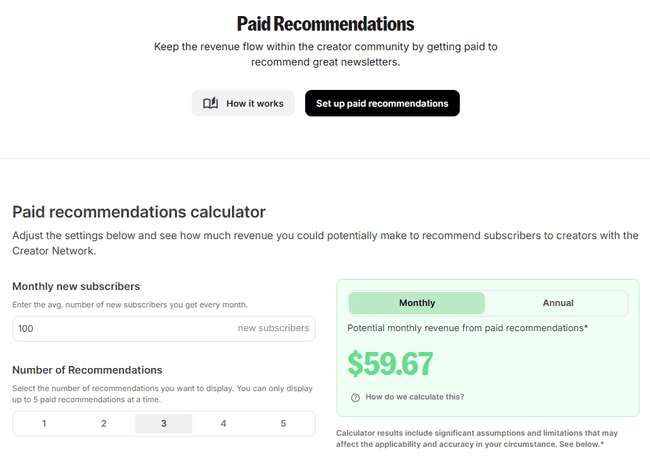This screenshot has width=650, height=458.
Task: Click the question mark help icon
Action: pyautogui.click(x=355, y=397)
